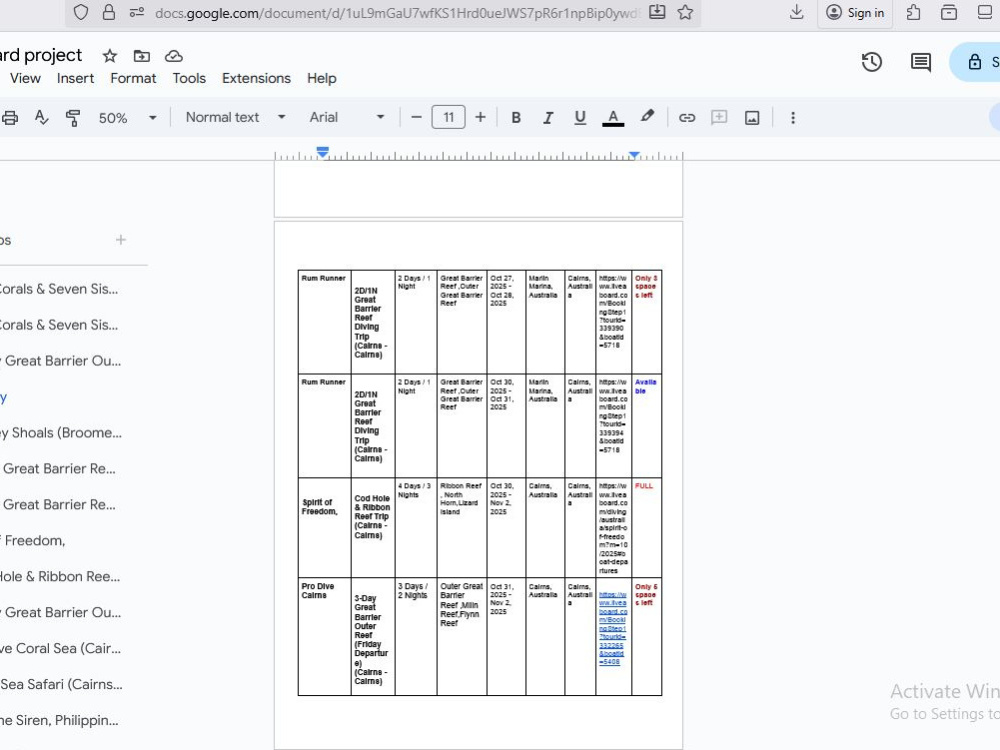This screenshot has width=1000, height=750.
Task: Open the Normal text style dropdown
Action: (235, 117)
